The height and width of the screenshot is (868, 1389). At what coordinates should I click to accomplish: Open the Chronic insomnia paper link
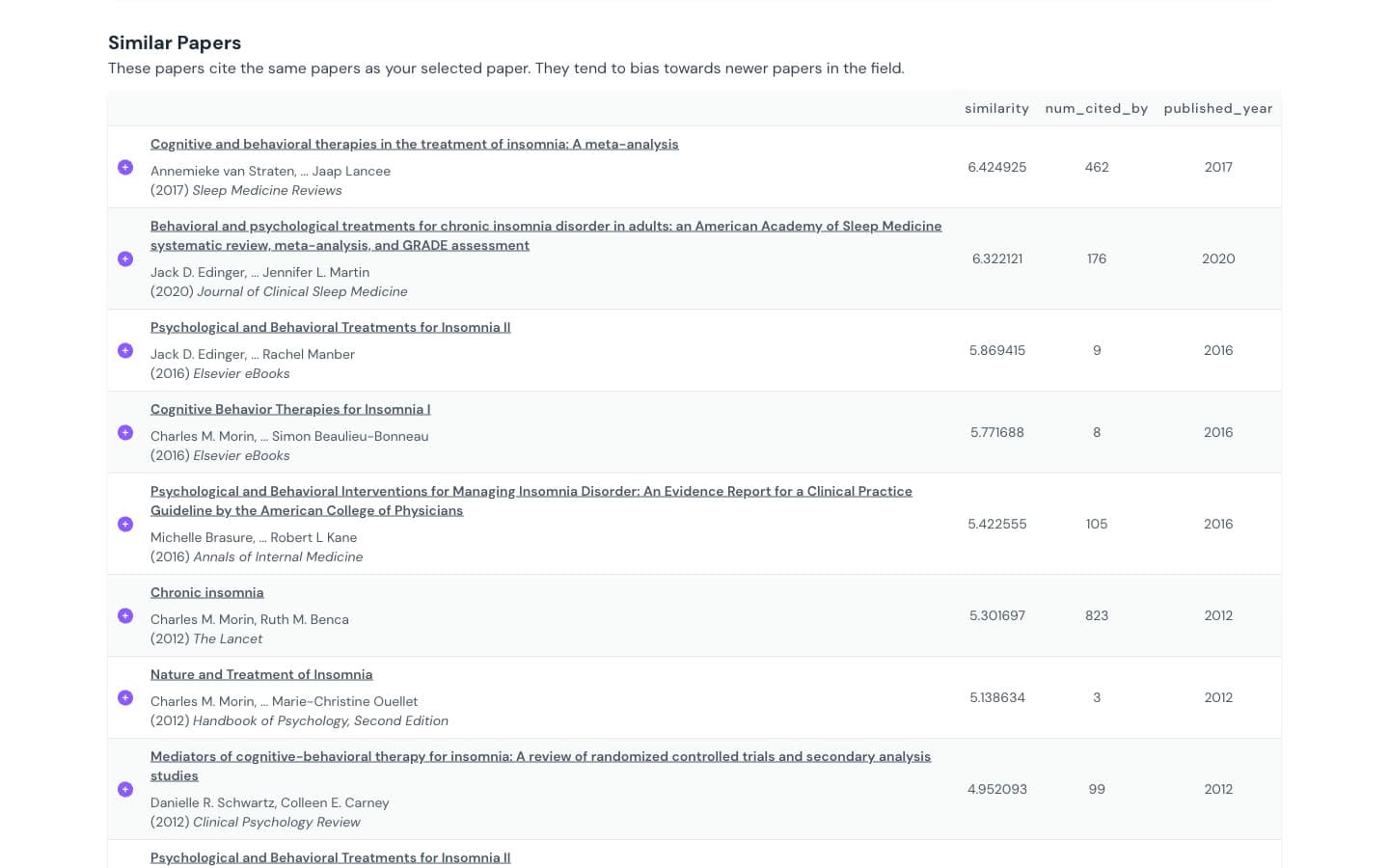coord(207,592)
